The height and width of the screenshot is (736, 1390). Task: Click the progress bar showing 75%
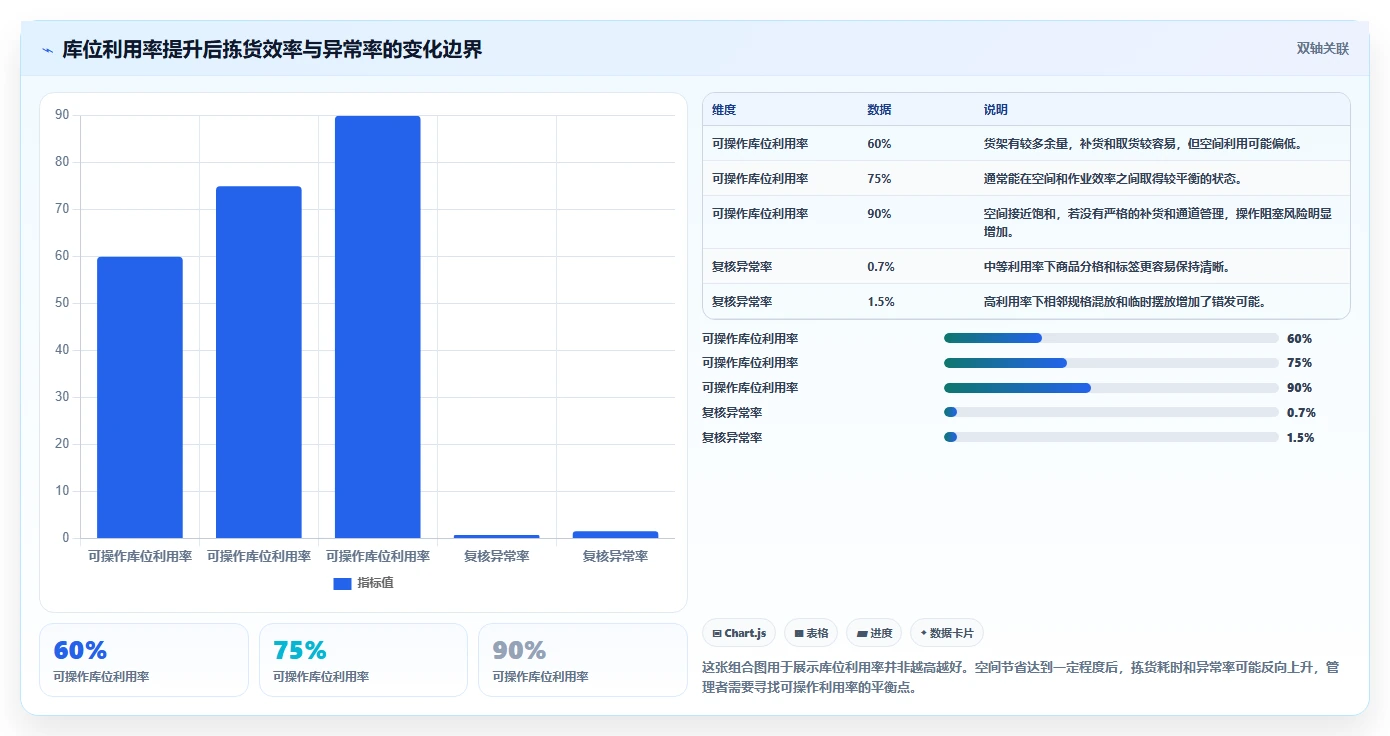(1111, 363)
